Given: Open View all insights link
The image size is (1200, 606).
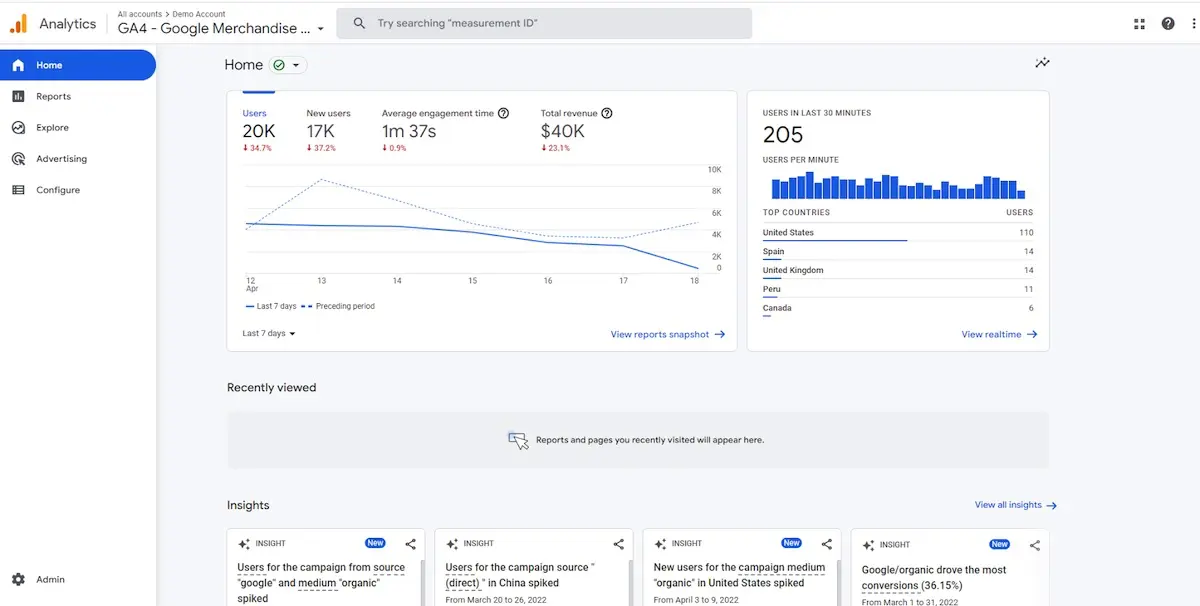Looking at the screenshot, I should point(1016,505).
